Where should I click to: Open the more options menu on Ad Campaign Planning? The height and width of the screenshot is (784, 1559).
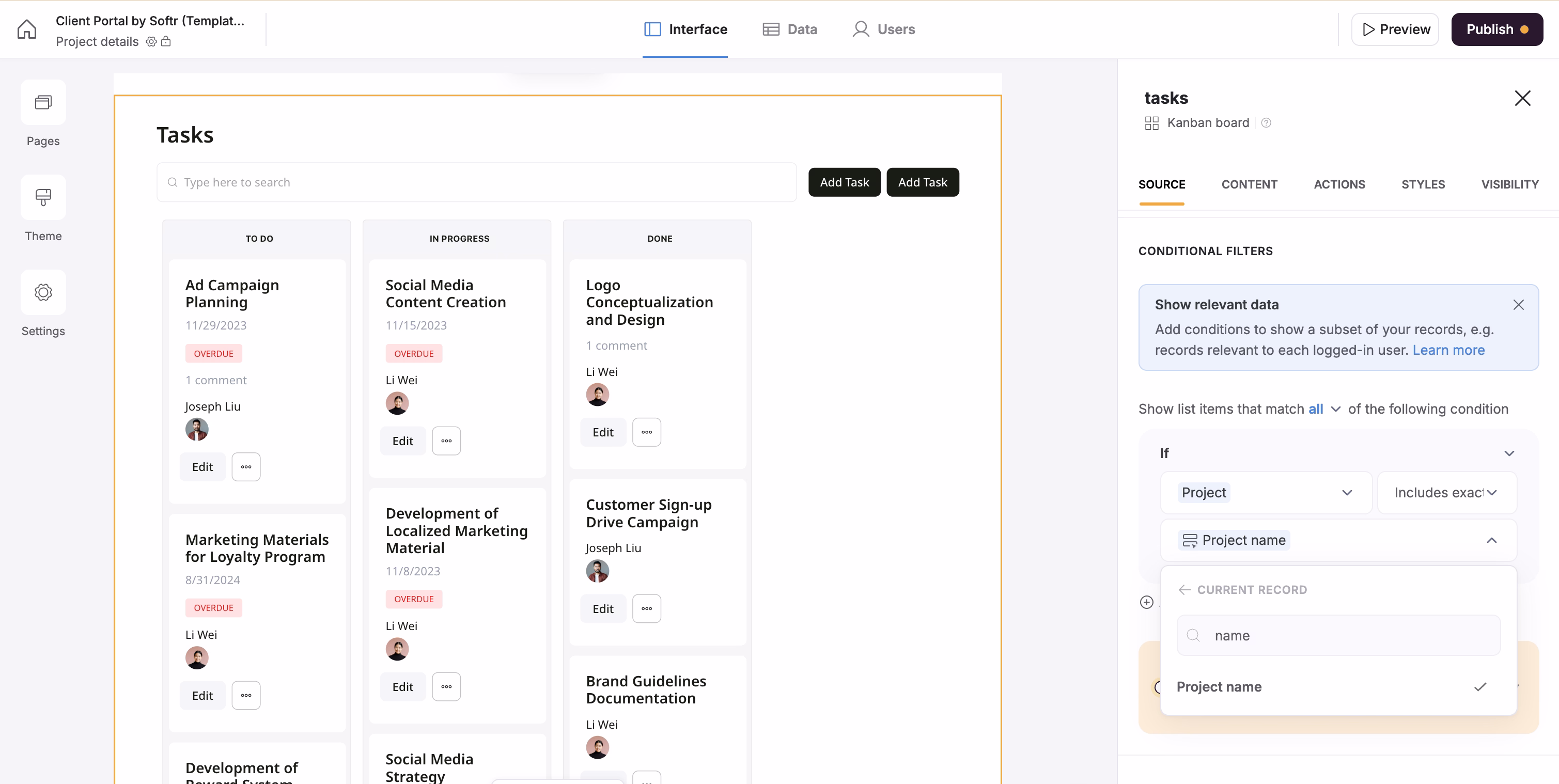click(246, 466)
